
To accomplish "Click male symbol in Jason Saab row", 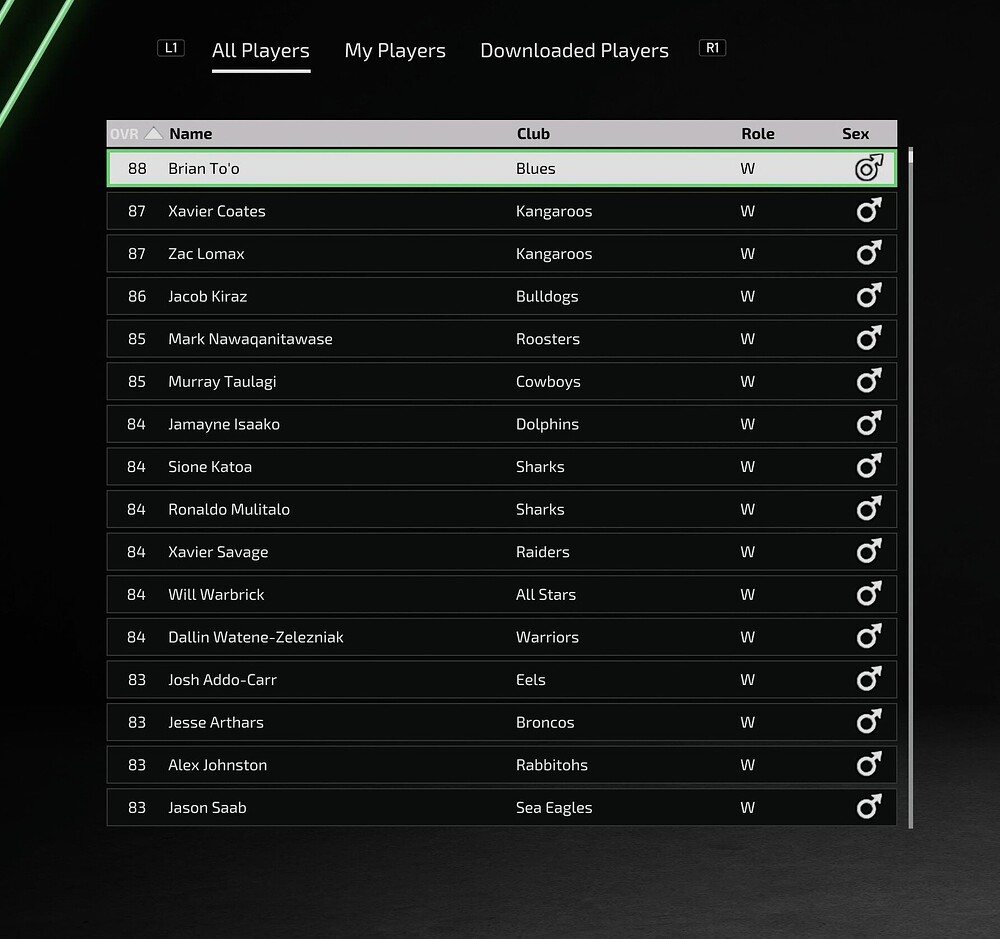I will click(x=869, y=807).
